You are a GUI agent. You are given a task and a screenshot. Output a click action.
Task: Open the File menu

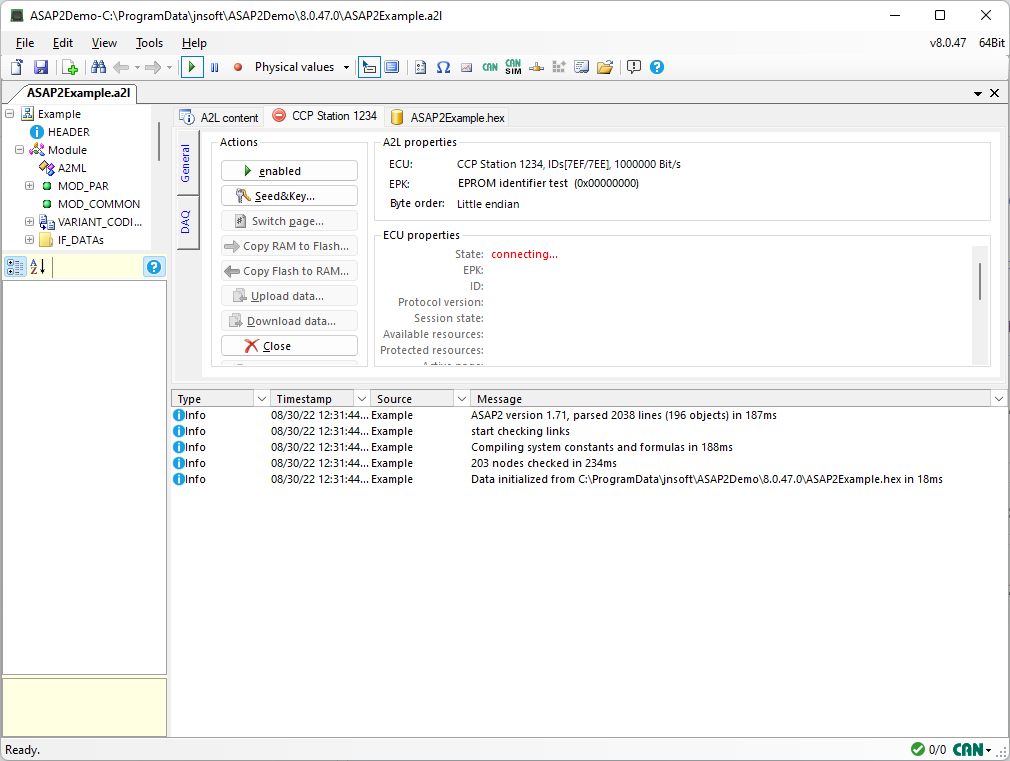24,43
